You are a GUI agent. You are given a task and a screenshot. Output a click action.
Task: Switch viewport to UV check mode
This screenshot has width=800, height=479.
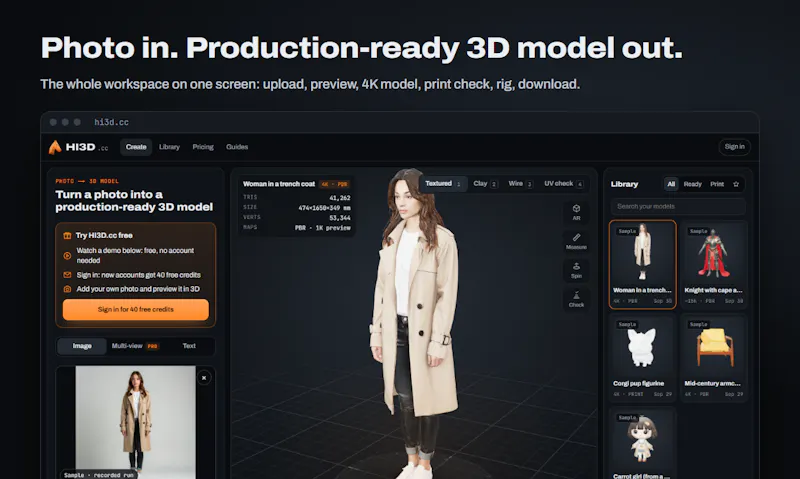pos(563,184)
